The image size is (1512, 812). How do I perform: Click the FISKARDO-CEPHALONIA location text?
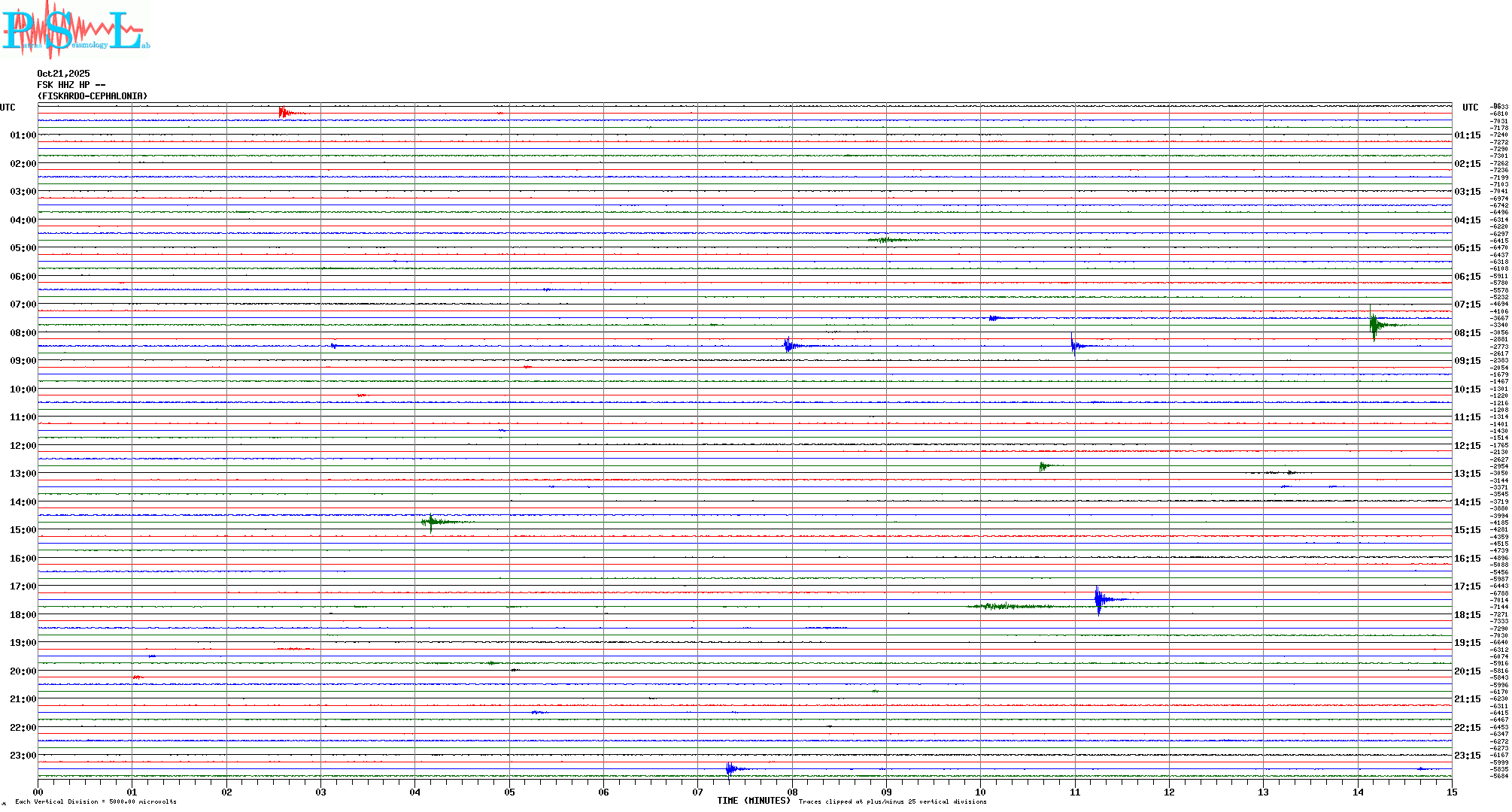click(x=92, y=96)
